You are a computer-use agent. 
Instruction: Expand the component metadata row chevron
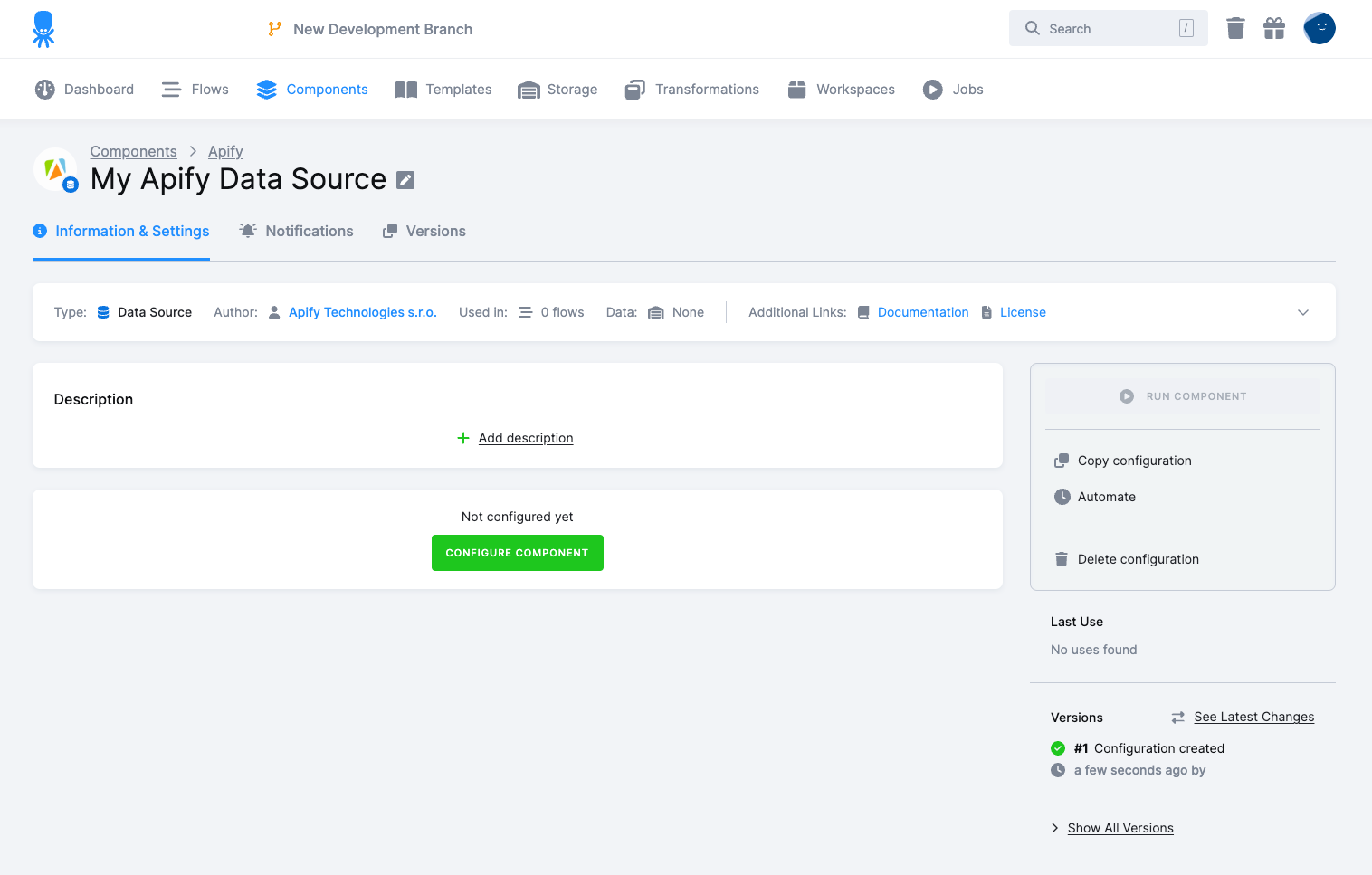(x=1303, y=312)
